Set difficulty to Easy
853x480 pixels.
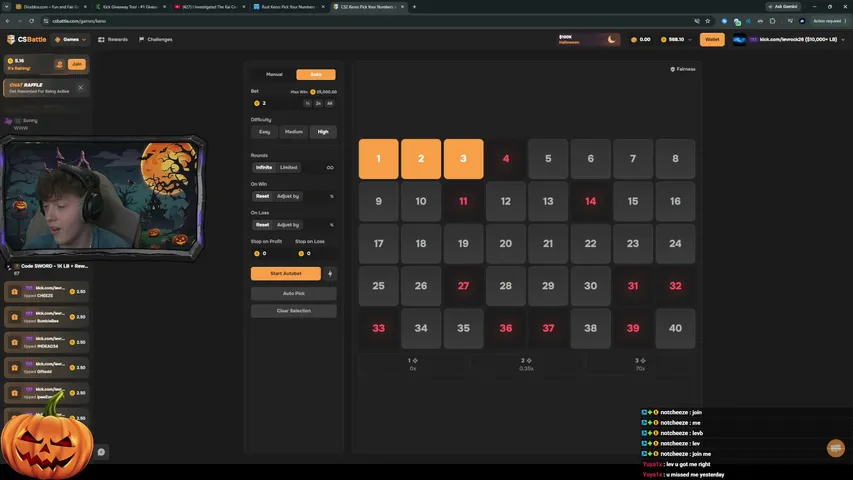(264, 132)
